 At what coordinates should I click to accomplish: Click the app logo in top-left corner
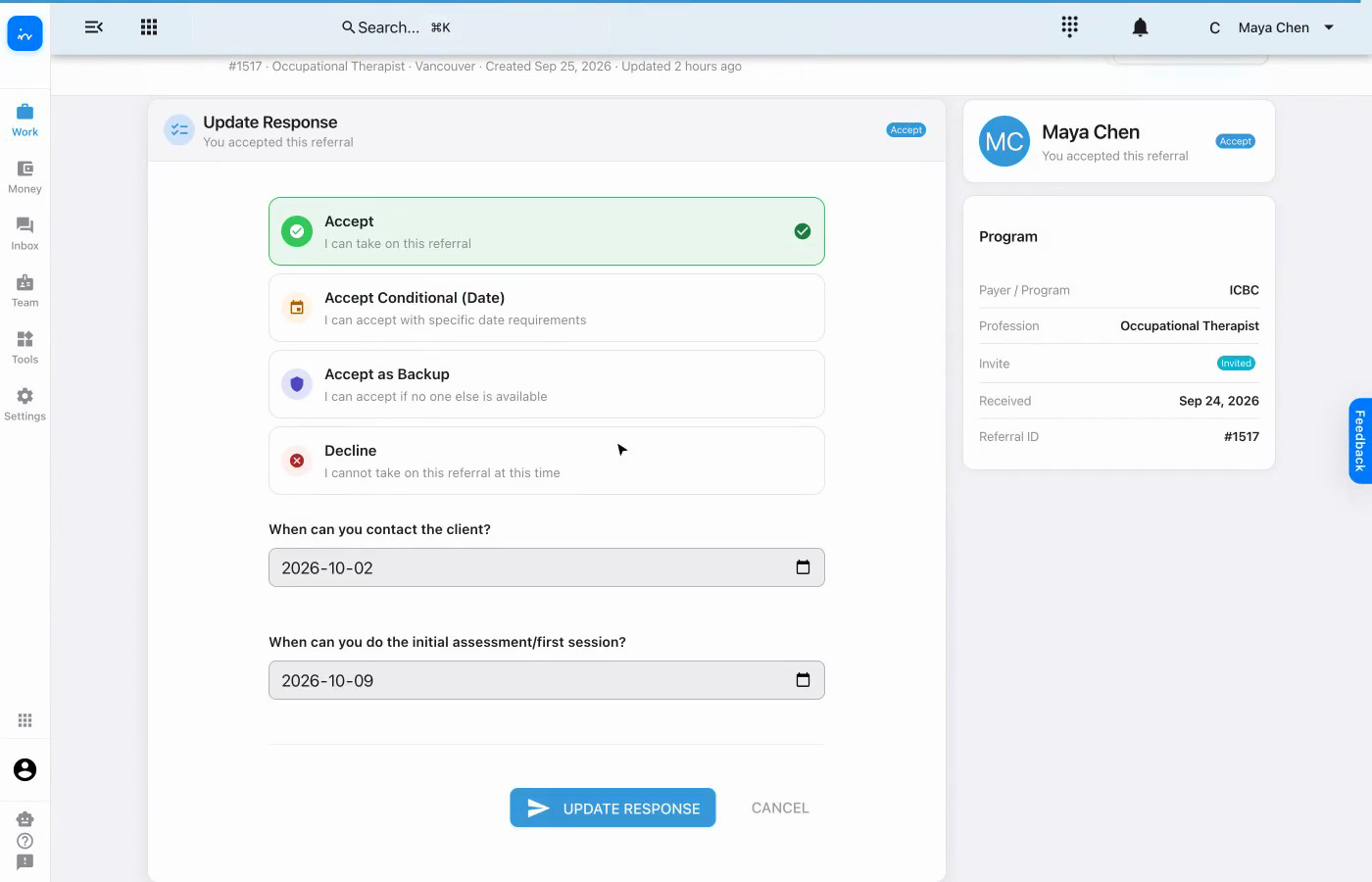(x=24, y=34)
